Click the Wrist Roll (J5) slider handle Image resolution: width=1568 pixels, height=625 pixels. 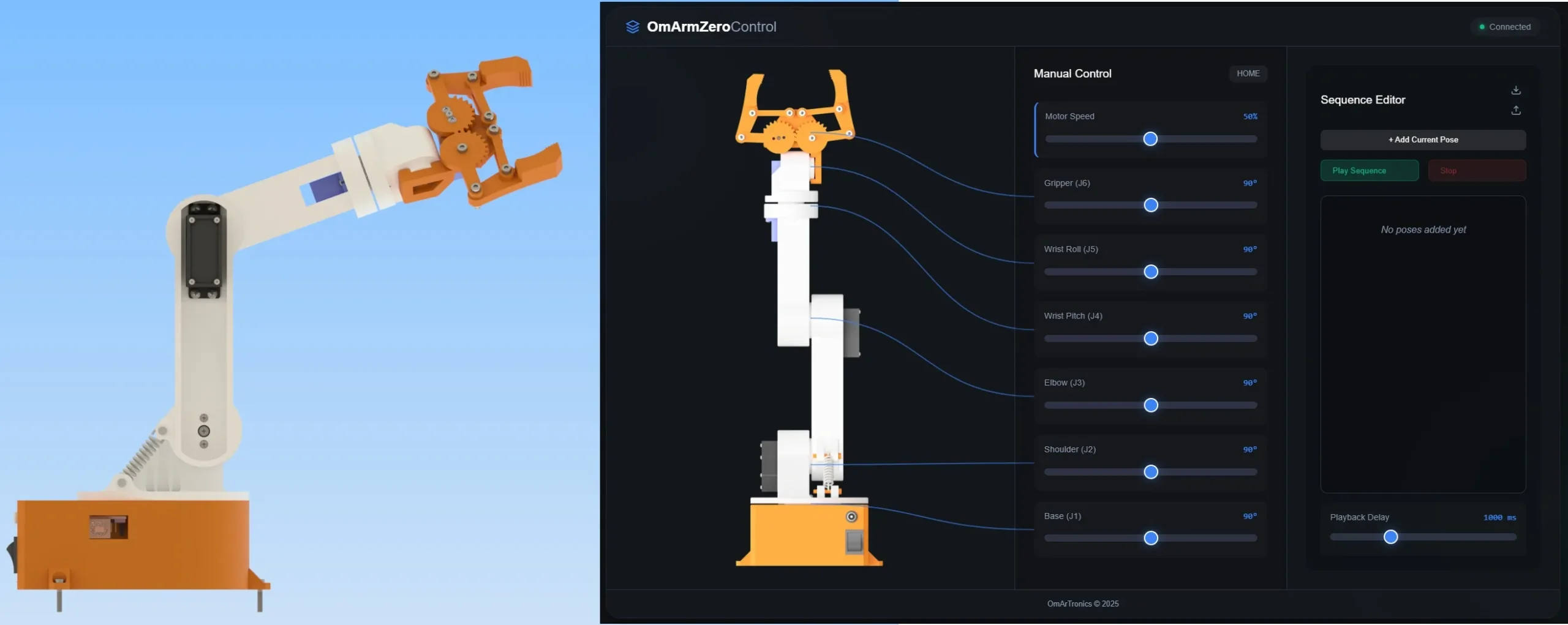click(x=1151, y=272)
